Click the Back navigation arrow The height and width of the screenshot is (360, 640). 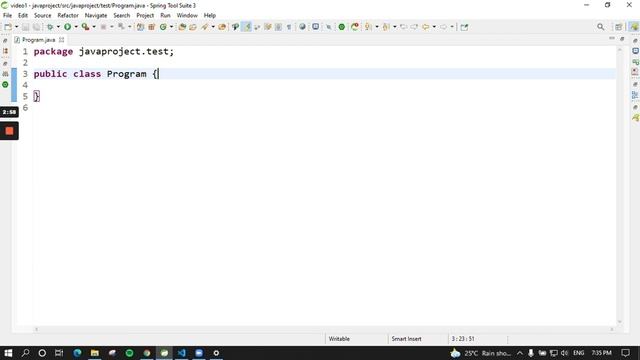(x=426, y=27)
